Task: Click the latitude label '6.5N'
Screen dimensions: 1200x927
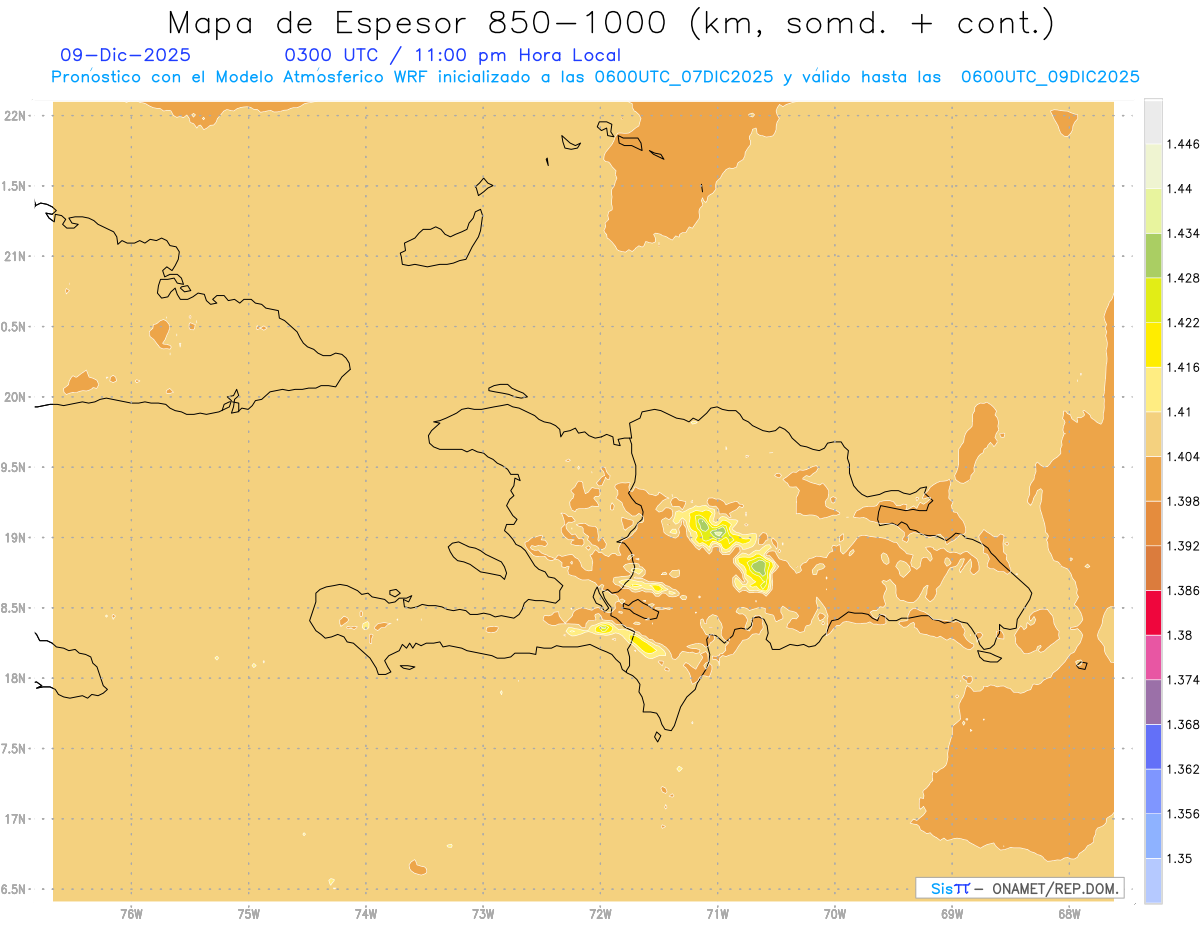Action: pos(14,889)
